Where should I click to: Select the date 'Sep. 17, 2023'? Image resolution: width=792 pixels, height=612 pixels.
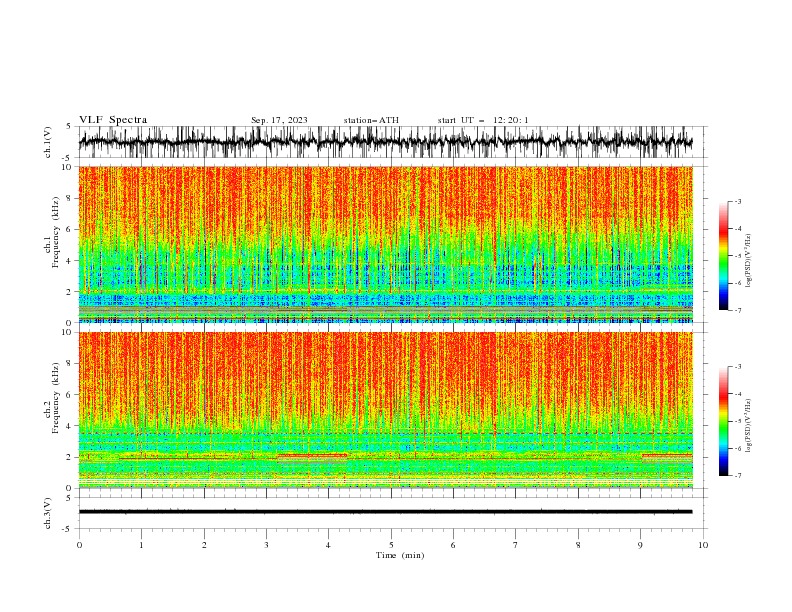pos(279,120)
